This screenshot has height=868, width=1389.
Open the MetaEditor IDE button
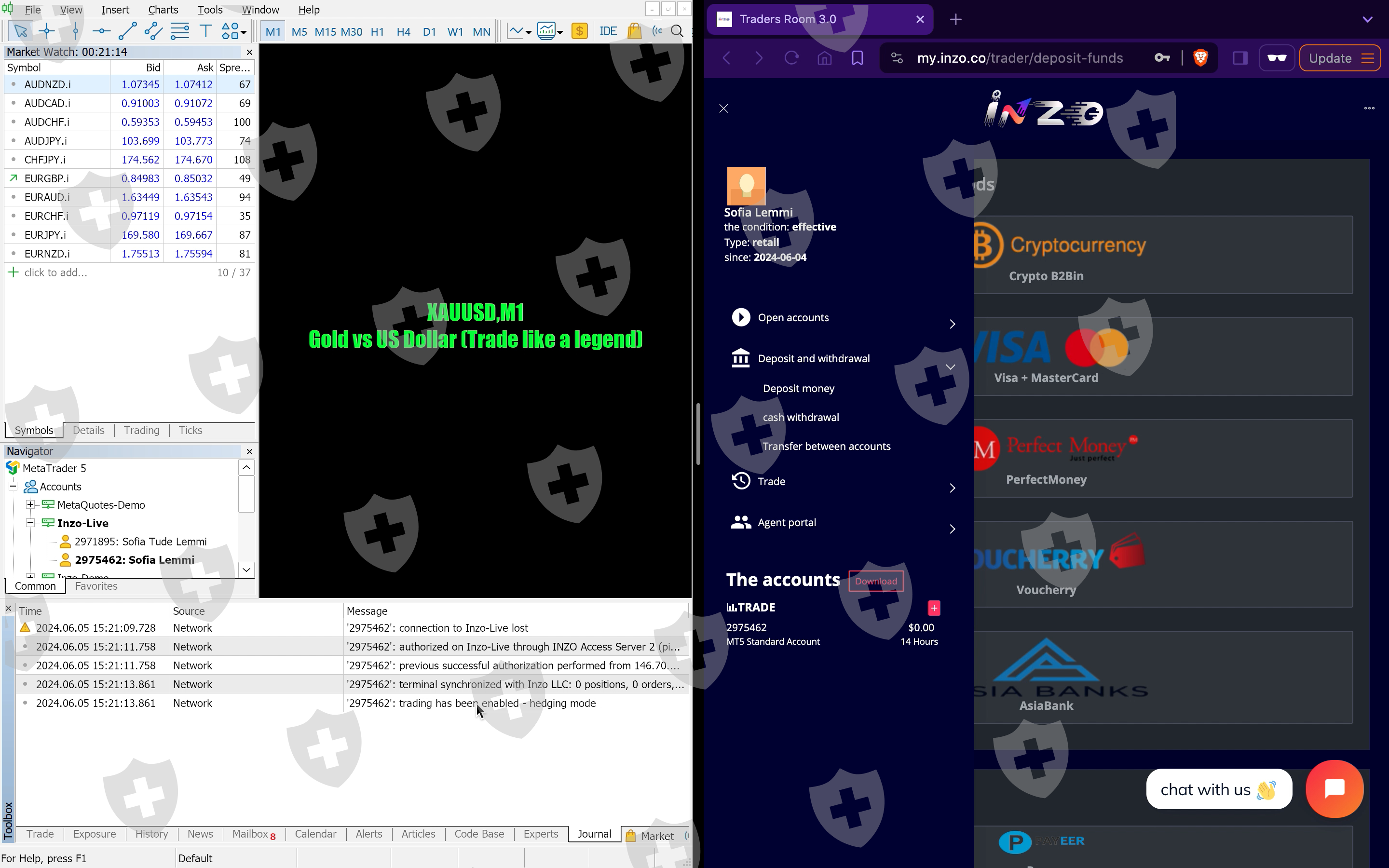click(608, 31)
